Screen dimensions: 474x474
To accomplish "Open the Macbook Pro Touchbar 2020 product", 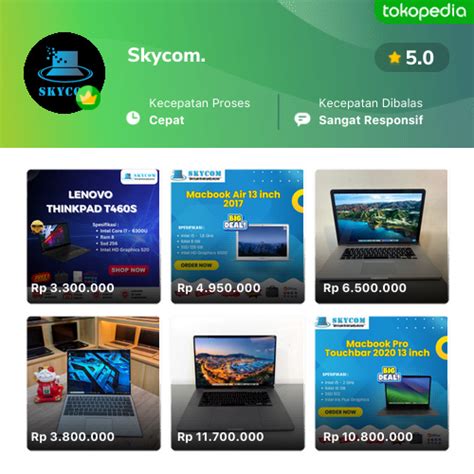I will click(382, 383).
